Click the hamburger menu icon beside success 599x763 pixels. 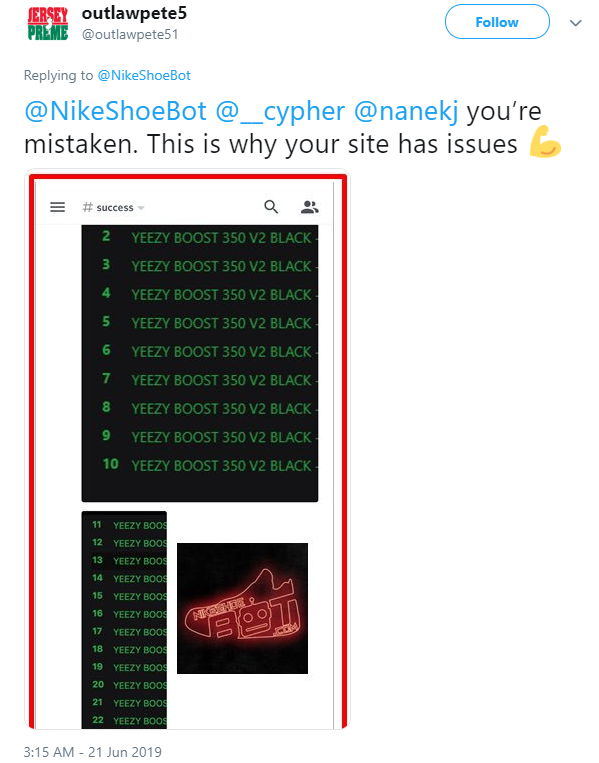pyautogui.click(x=57, y=207)
